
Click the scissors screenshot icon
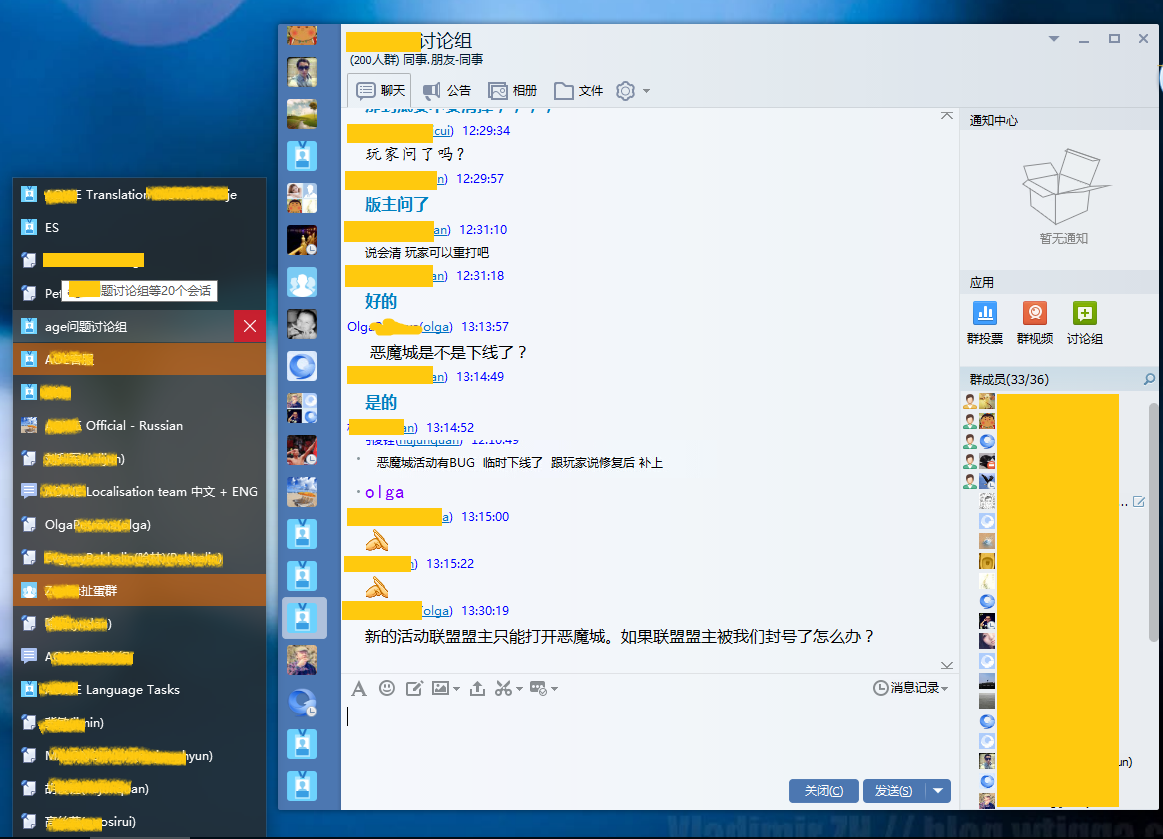click(x=504, y=688)
